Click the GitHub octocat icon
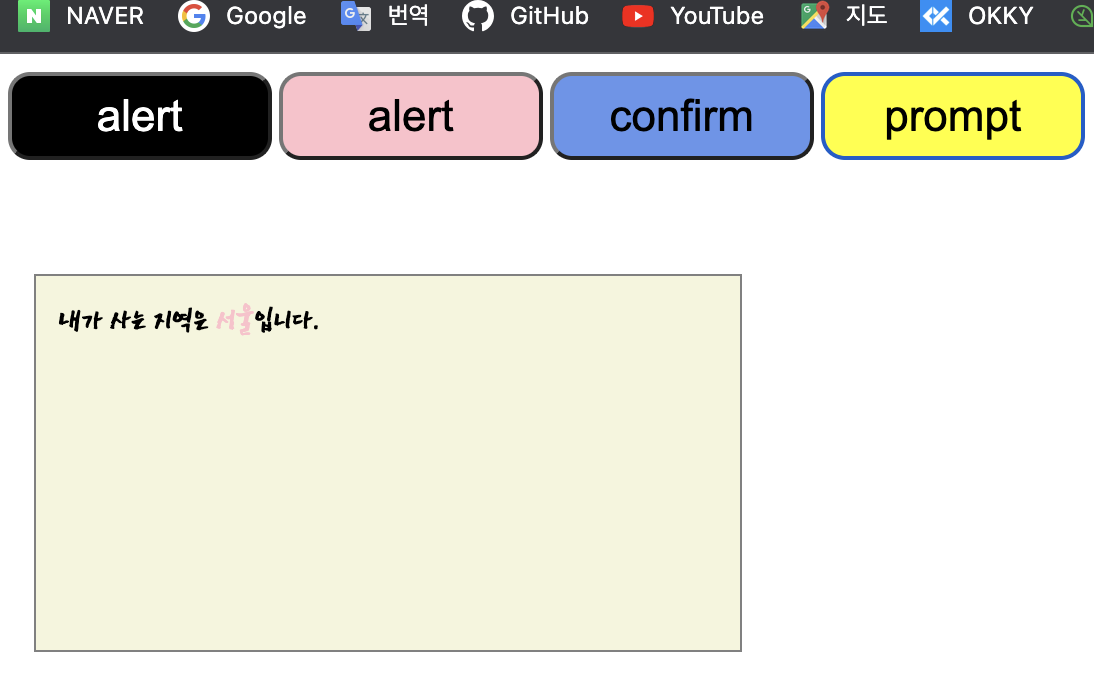1094x698 pixels. (x=477, y=16)
